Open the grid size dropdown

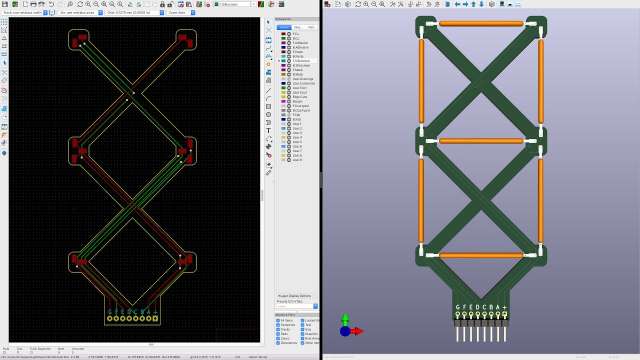click(x=162, y=13)
